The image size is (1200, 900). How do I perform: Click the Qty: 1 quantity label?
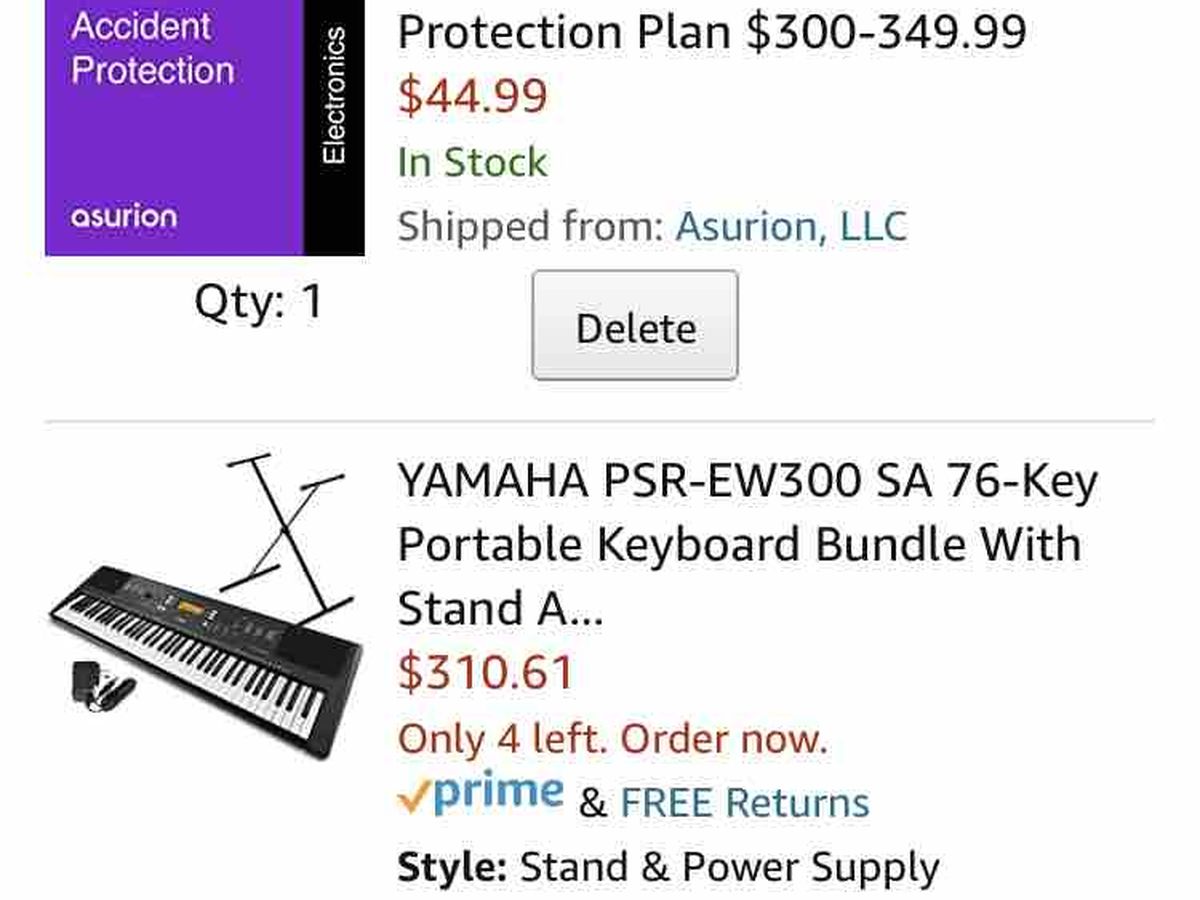259,300
